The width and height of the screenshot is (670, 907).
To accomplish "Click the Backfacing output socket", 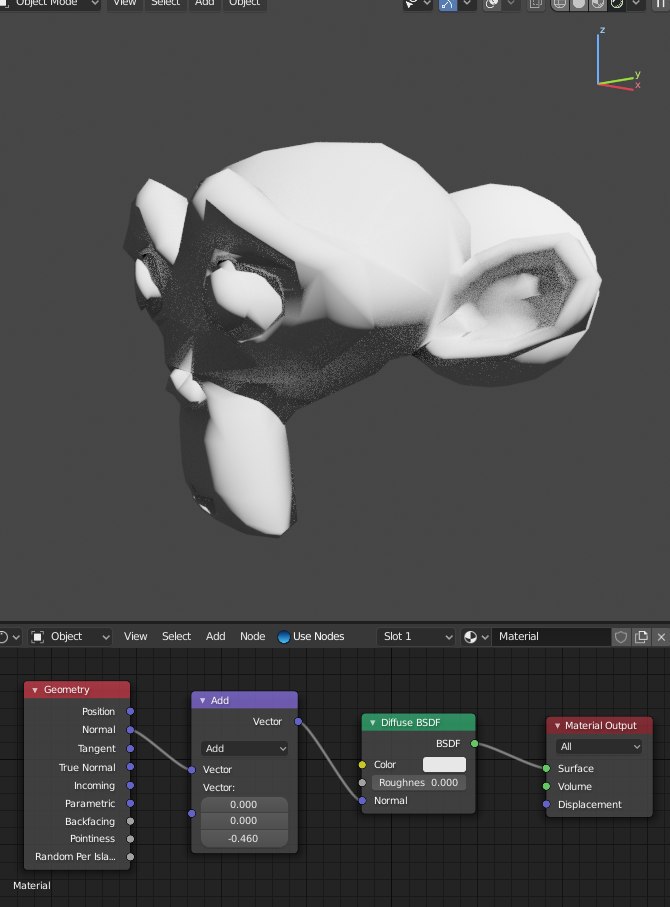I will pos(130,821).
